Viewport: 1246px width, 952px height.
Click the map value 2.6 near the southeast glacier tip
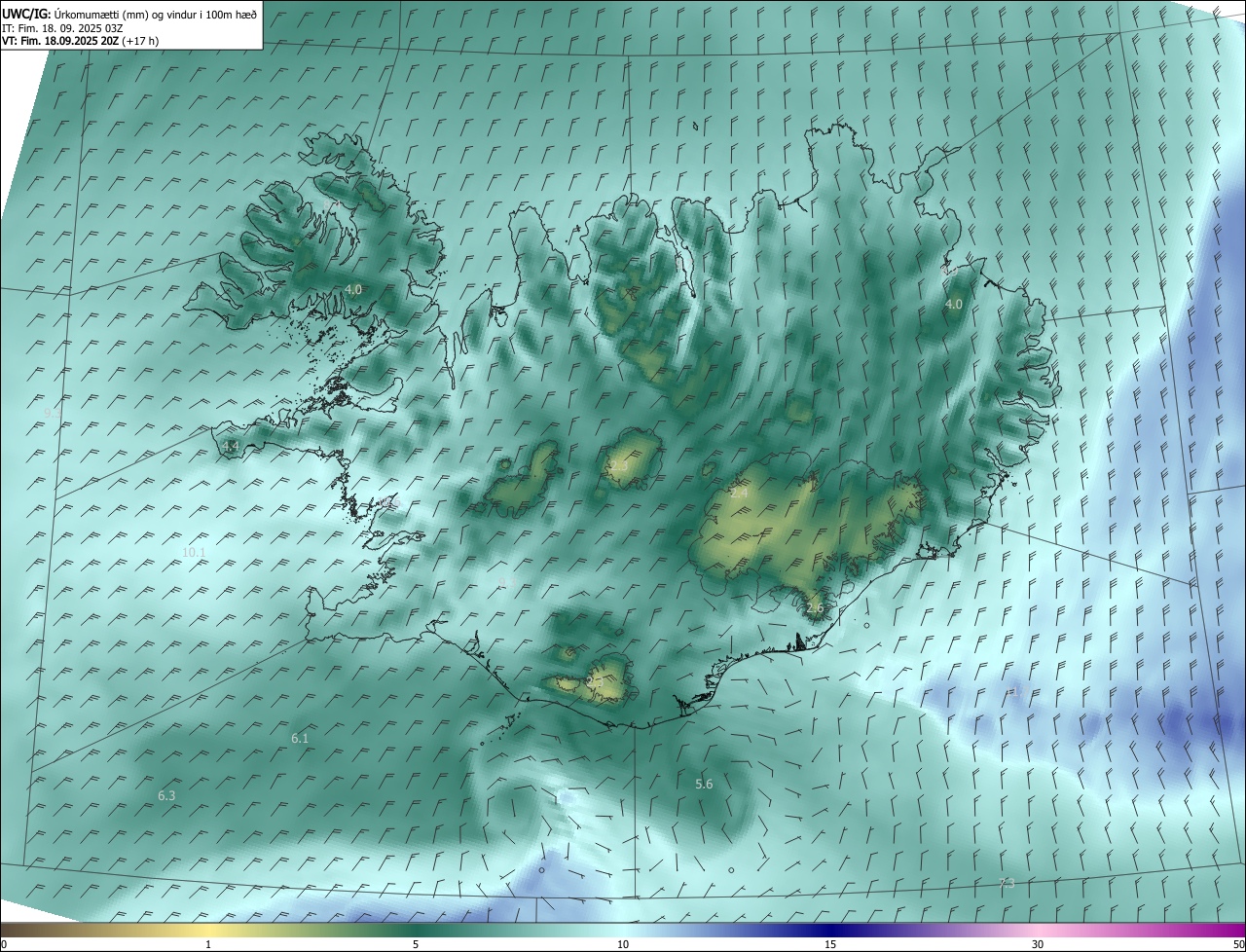[x=815, y=608]
